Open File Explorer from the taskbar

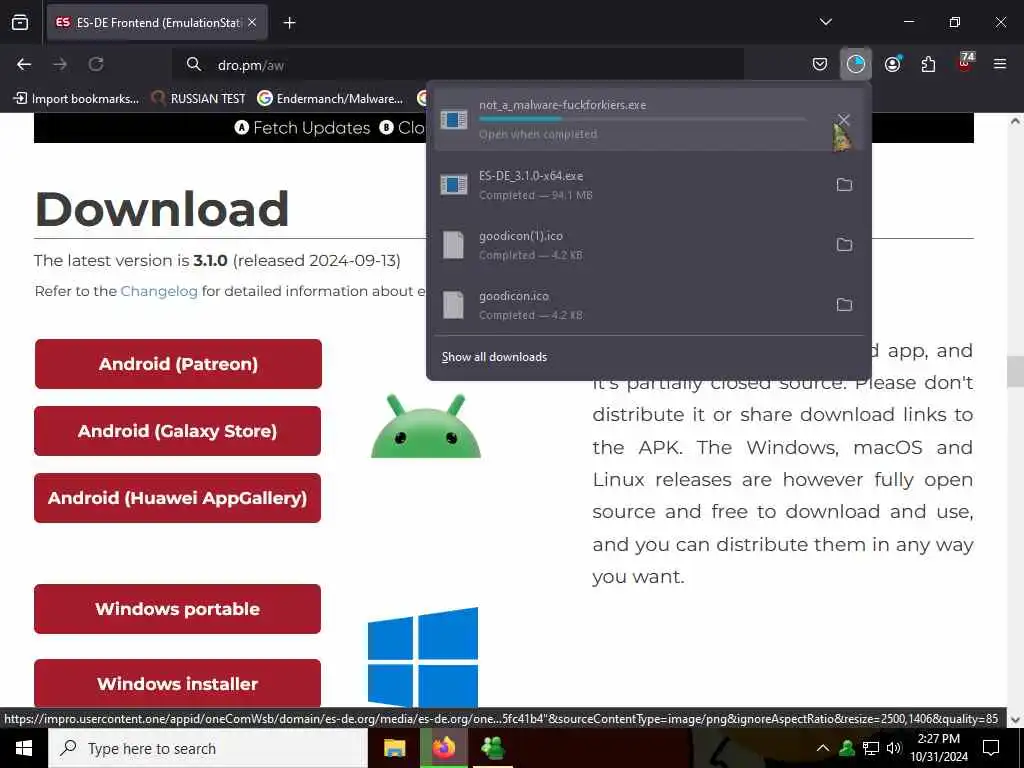click(x=394, y=748)
